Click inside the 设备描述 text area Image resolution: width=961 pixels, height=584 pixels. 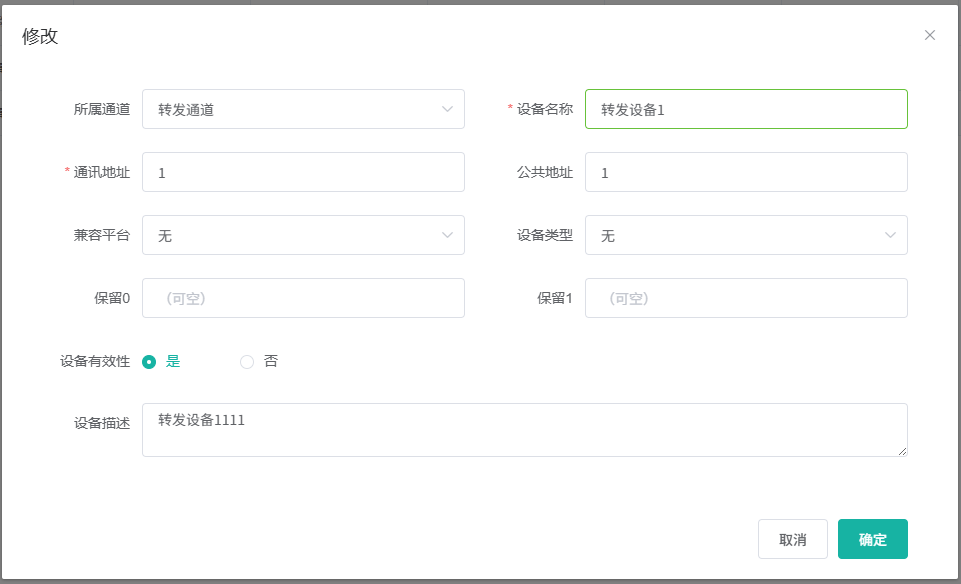coord(524,430)
